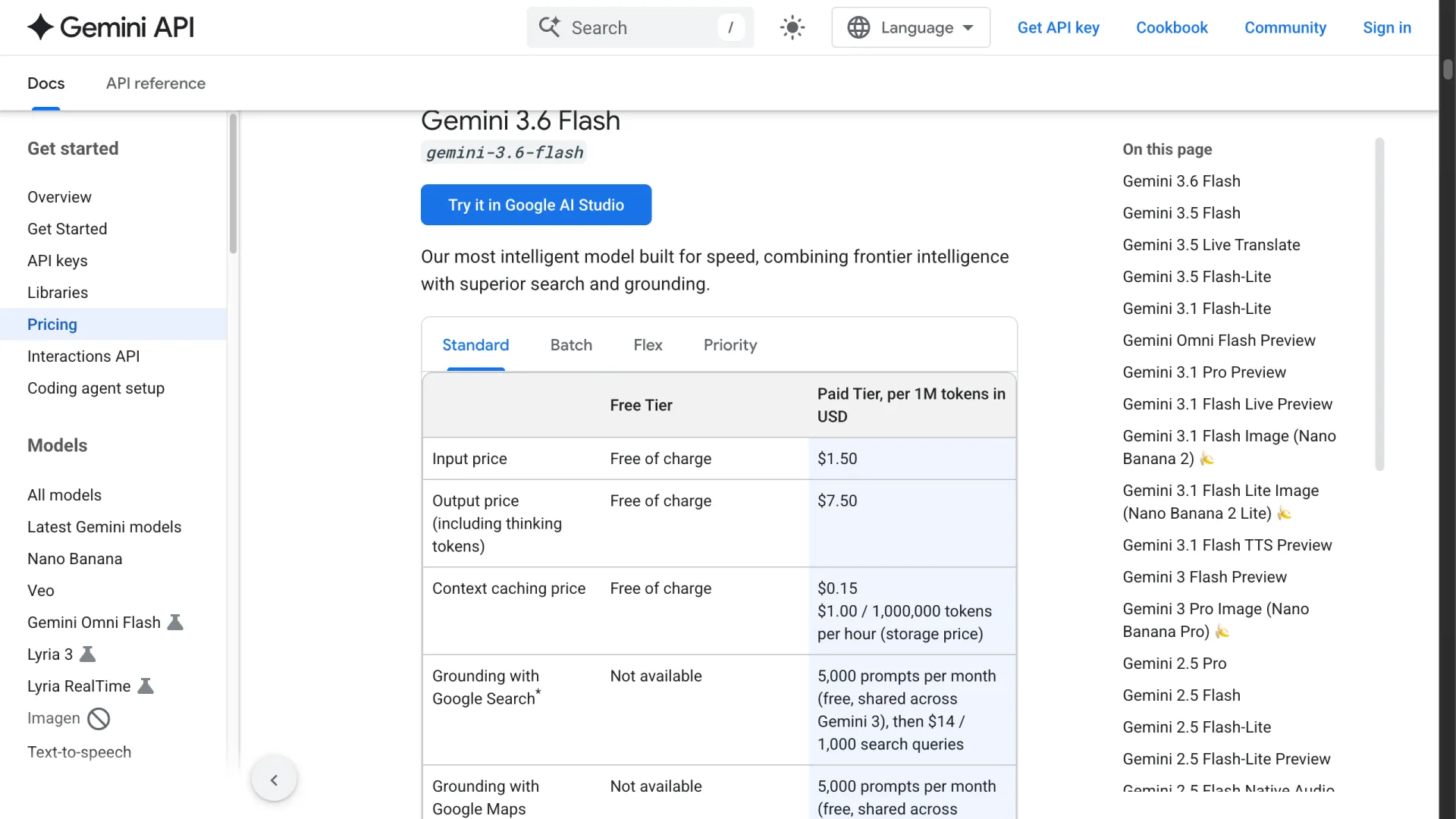1456x819 pixels.
Task: Jump to Gemini 3 Pro Image Nano Banana Pro
Action: coord(1216,620)
